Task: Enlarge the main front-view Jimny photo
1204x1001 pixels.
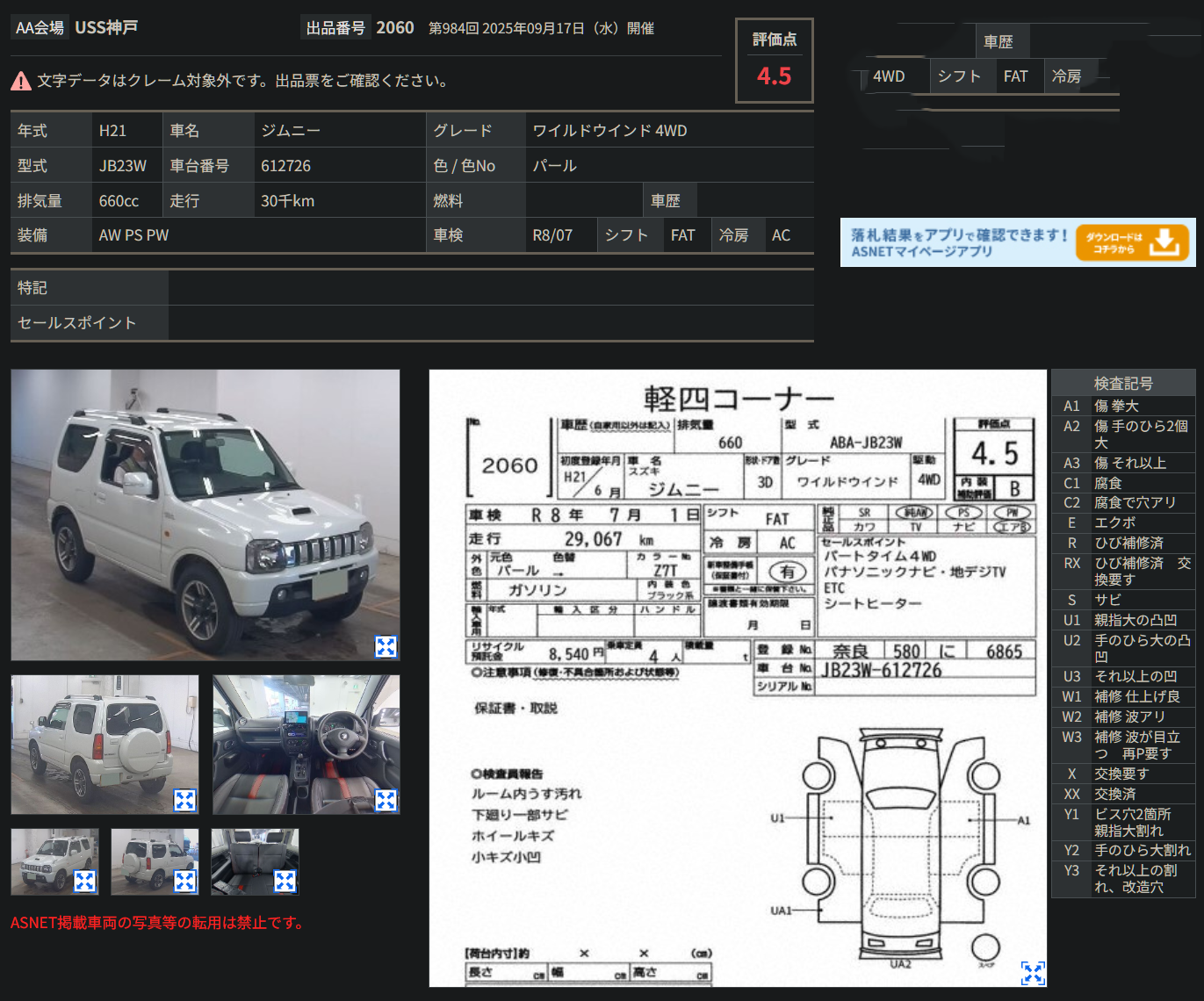Action: point(385,646)
